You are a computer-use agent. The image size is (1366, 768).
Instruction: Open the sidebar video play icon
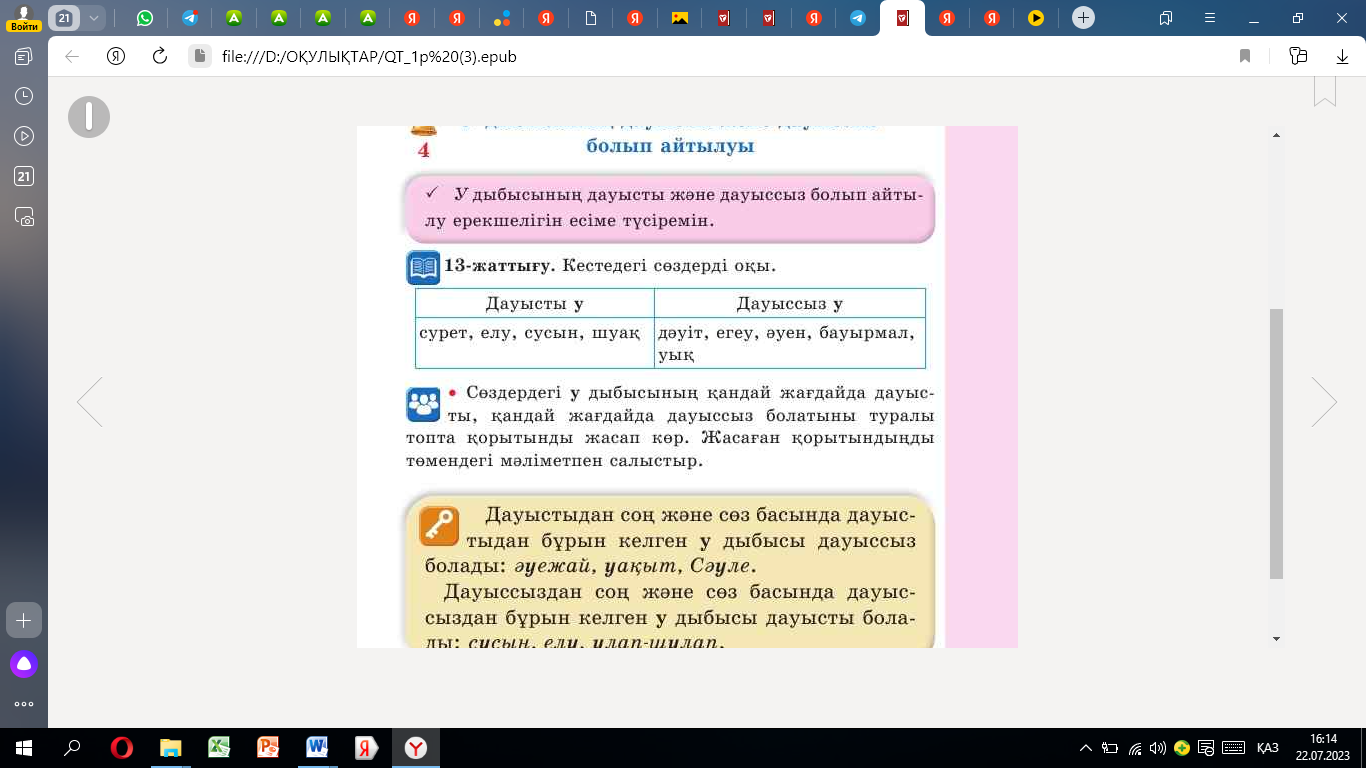24,136
